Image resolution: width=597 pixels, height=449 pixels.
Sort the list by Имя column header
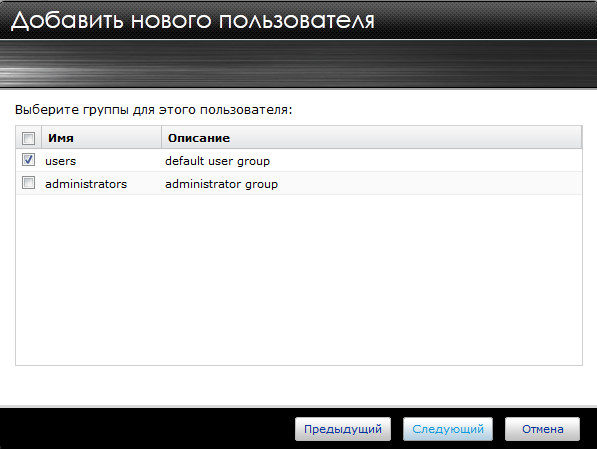coord(101,137)
